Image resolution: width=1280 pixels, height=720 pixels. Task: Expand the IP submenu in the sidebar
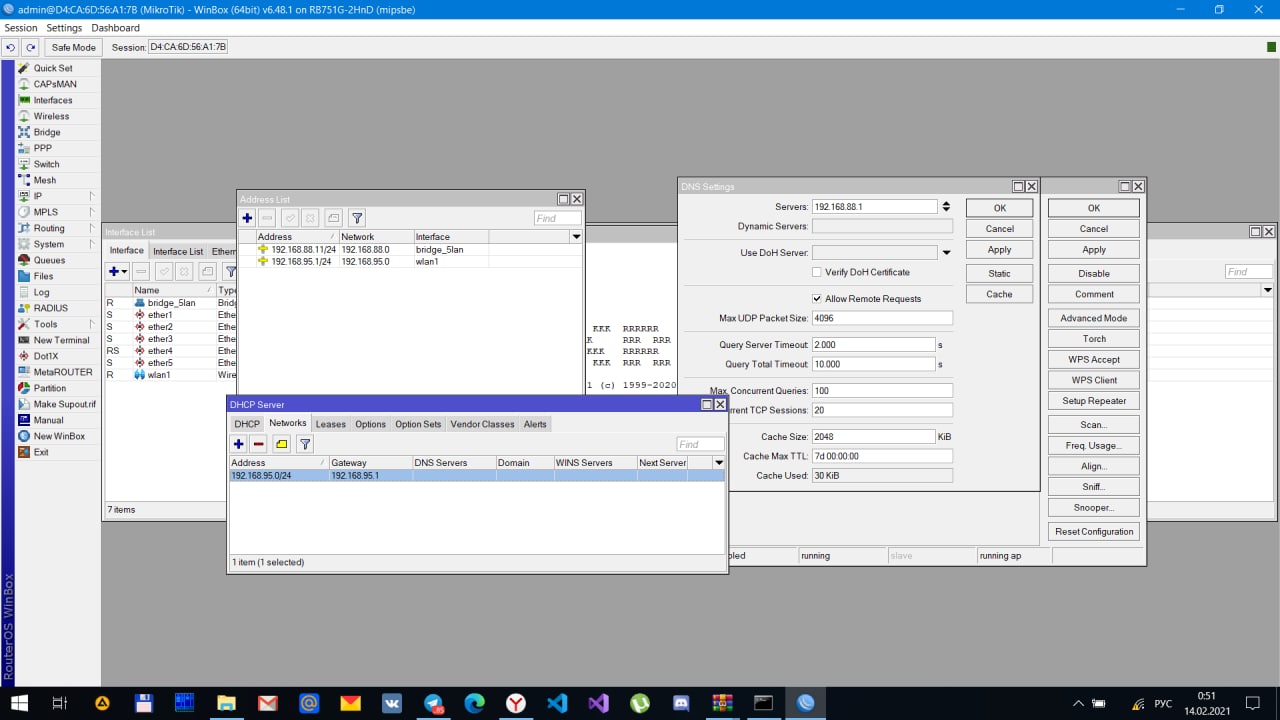tap(91, 196)
